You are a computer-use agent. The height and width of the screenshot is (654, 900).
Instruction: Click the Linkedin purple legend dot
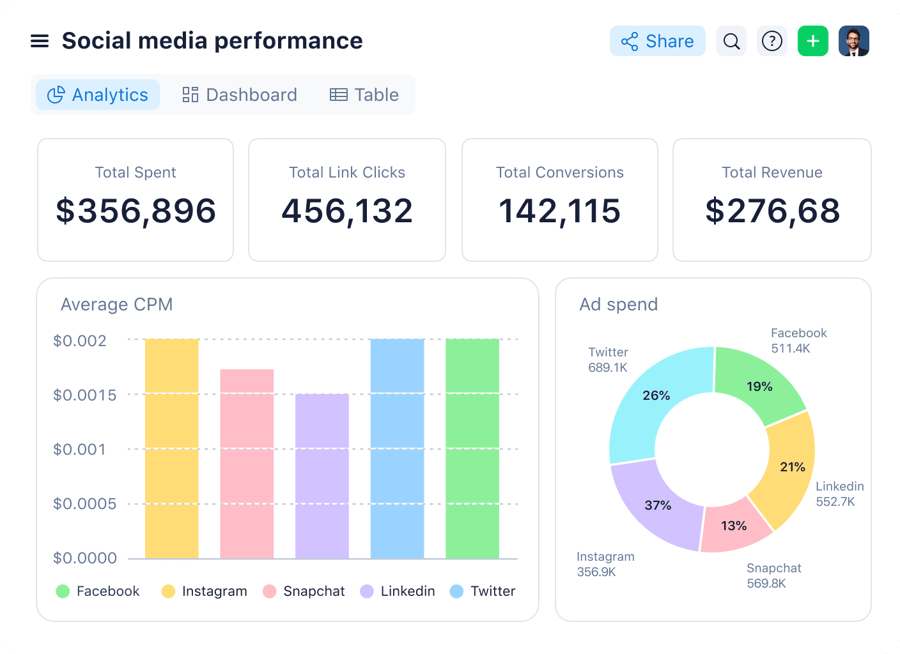(x=367, y=591)
